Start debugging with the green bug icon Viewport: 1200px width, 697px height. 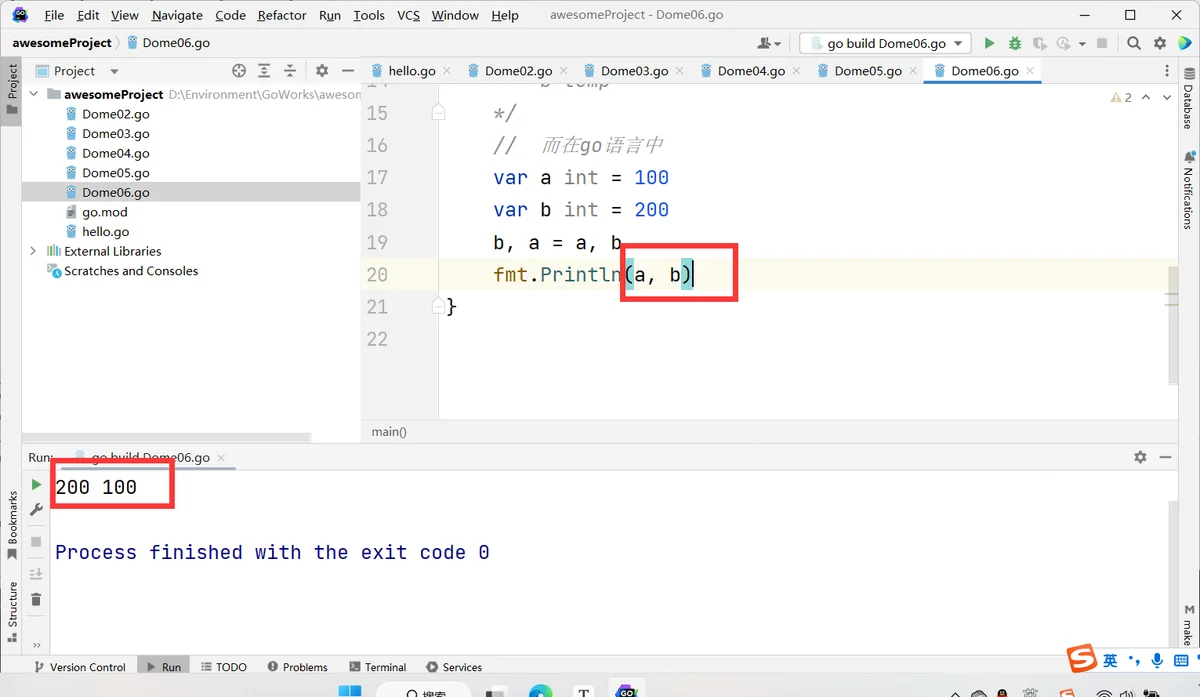point(1015,43)
